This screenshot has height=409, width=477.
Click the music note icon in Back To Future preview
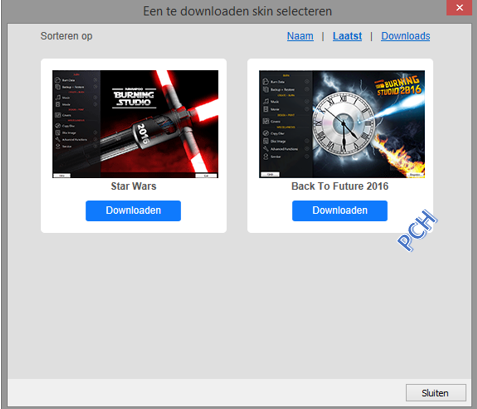tap(266, 101)
